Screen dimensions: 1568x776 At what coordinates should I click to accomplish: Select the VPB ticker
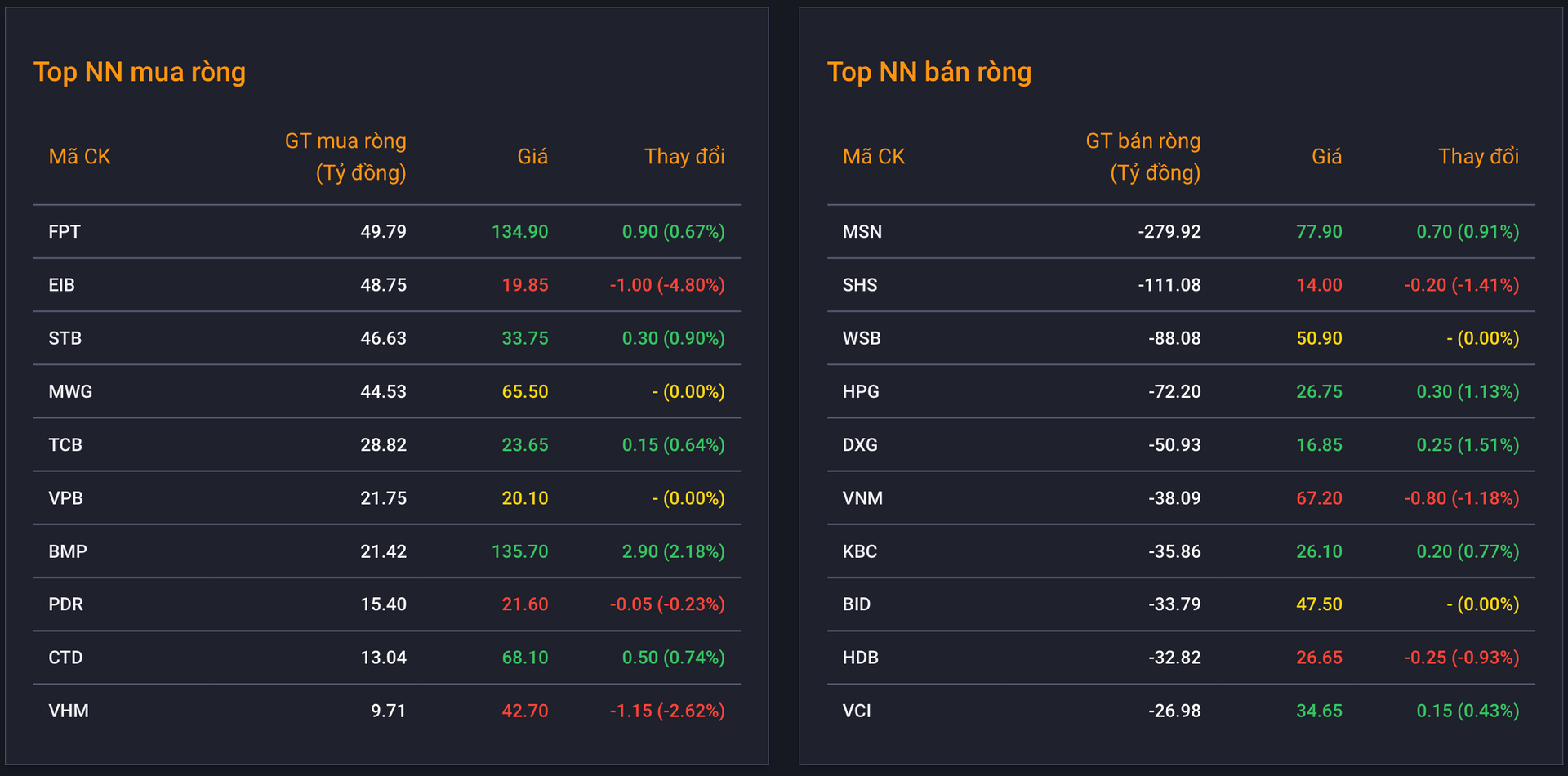click(x=65, y=498)
